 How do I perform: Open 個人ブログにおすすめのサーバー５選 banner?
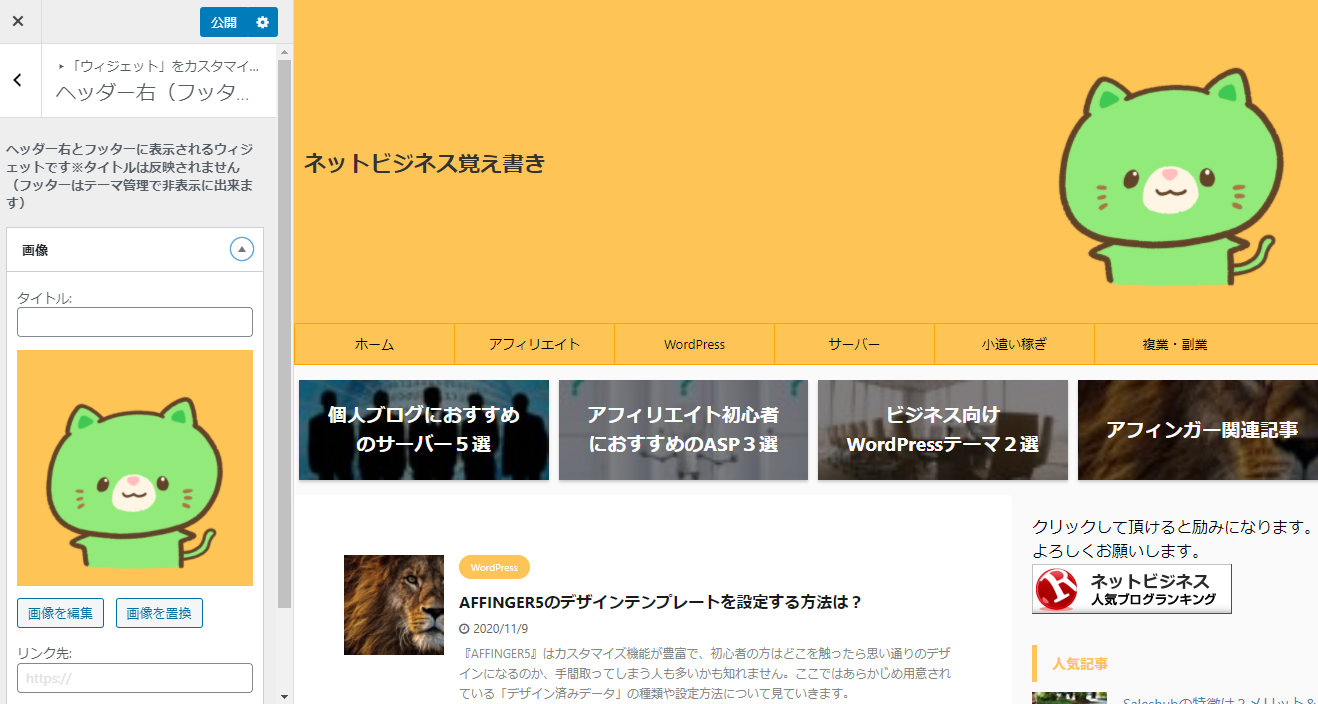coord(424,430)
